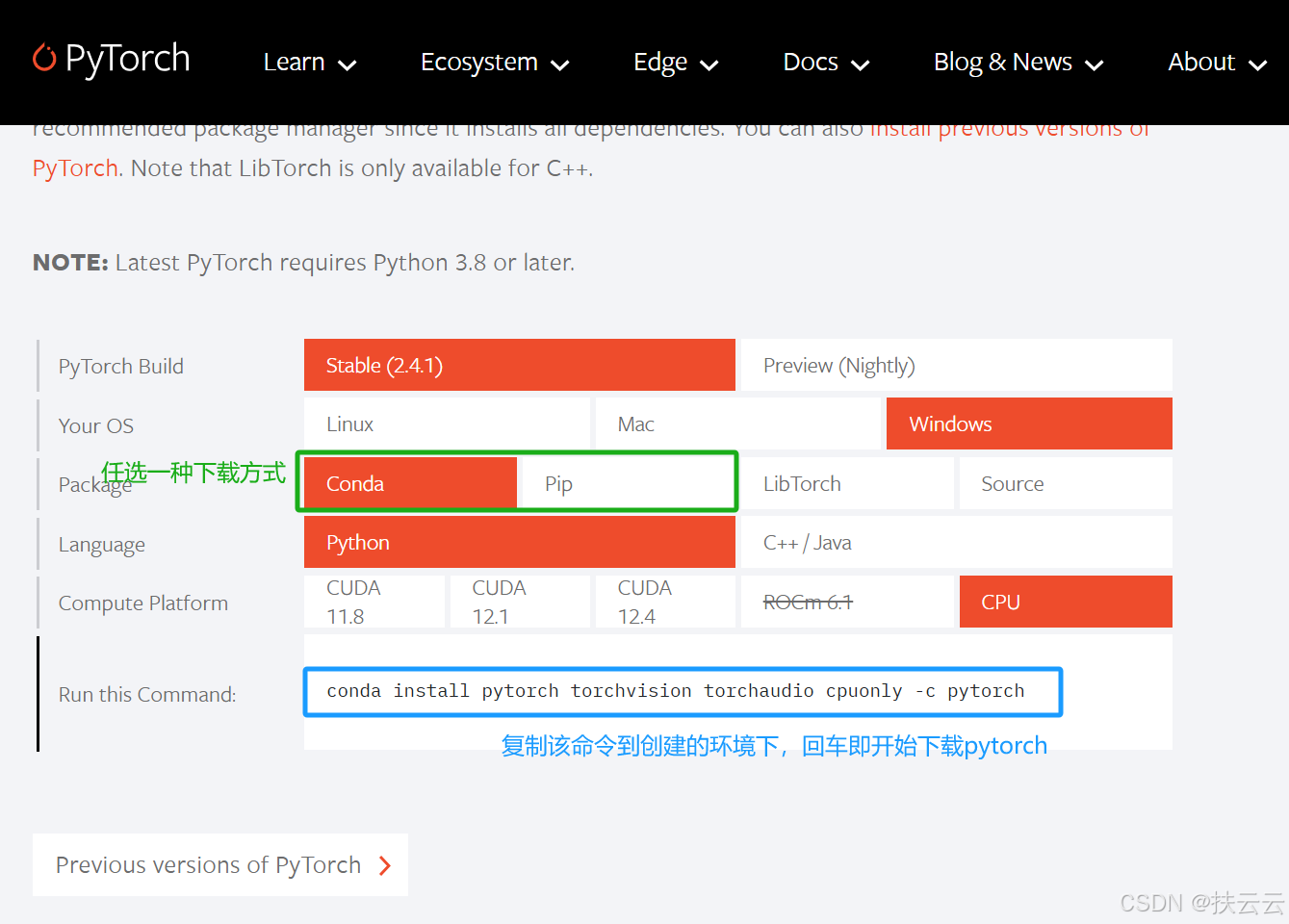The width and height of the screenshot is (1289, 924).
Task: Expand the About menu chevron
Action: [1257, 65]
